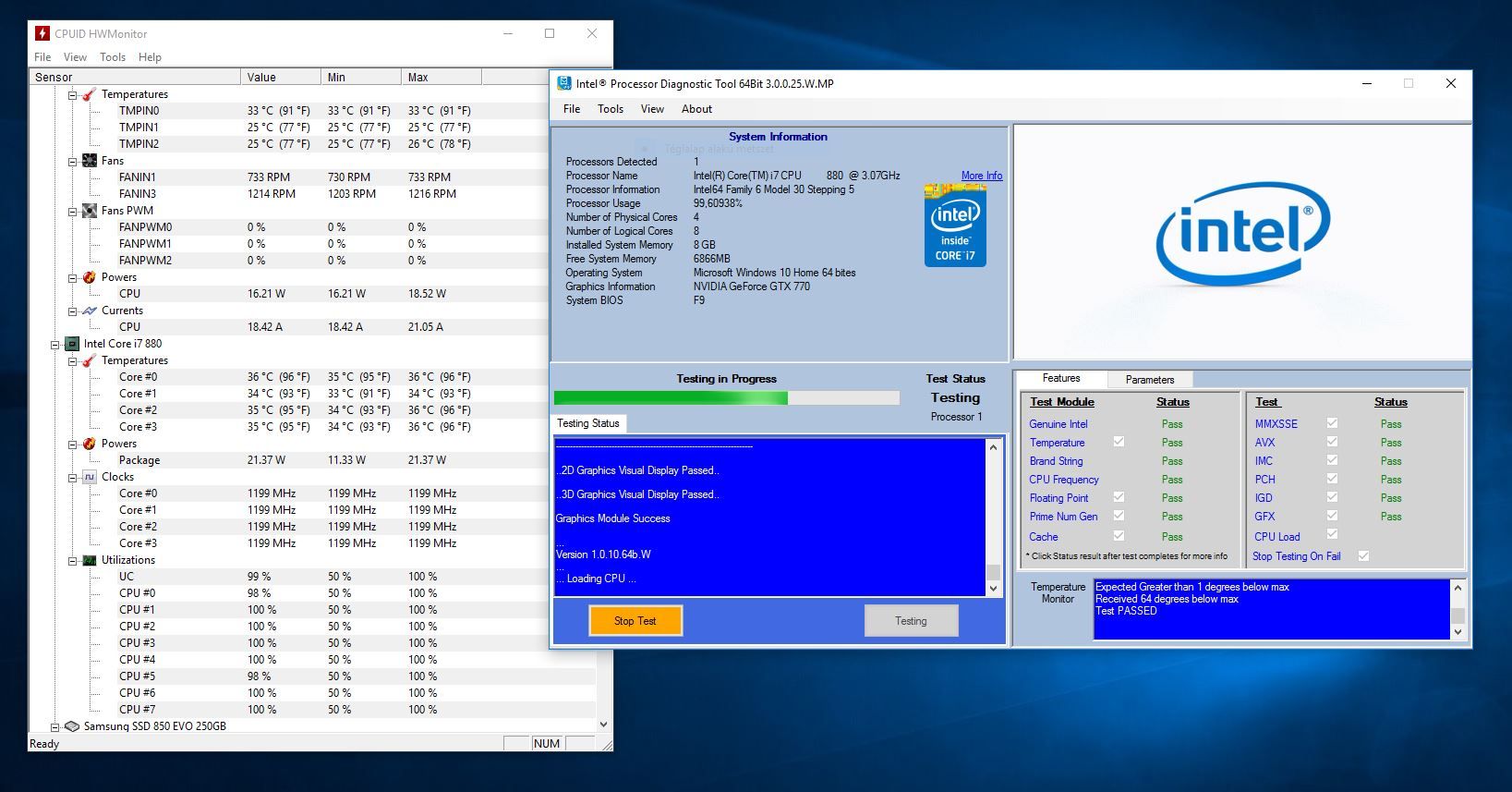This screenshot has width=1512, height=792.
Task: Click the PCH test Pass status
Action: [1391, 480]
